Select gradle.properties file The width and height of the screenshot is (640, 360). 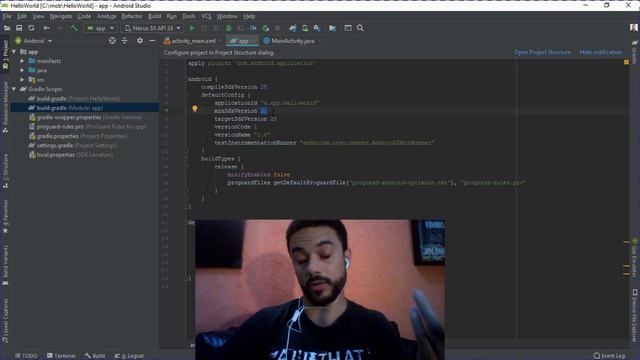click(78, 136)
